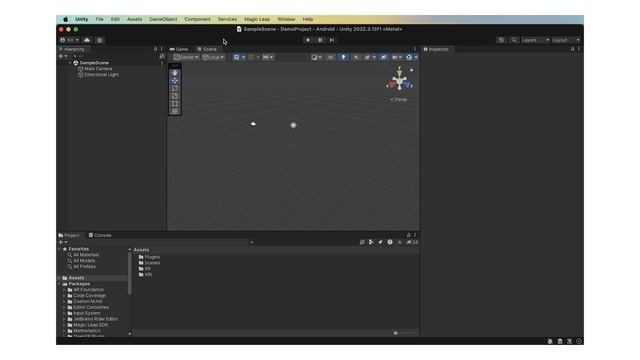Click the Step frame button
Screen dimensions: 640x360
(x=332, y=40)
